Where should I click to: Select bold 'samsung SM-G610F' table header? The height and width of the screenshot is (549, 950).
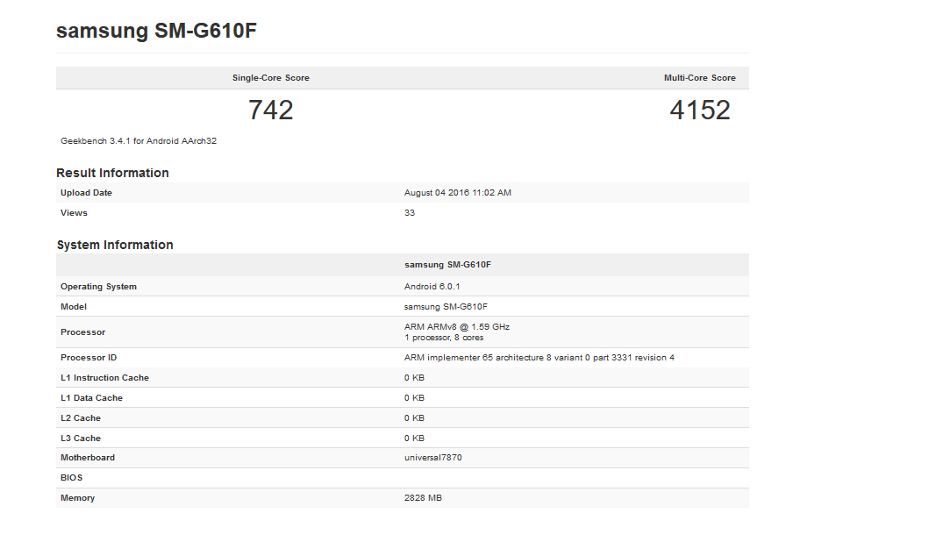pyautogui.click(x=448, y=265)
